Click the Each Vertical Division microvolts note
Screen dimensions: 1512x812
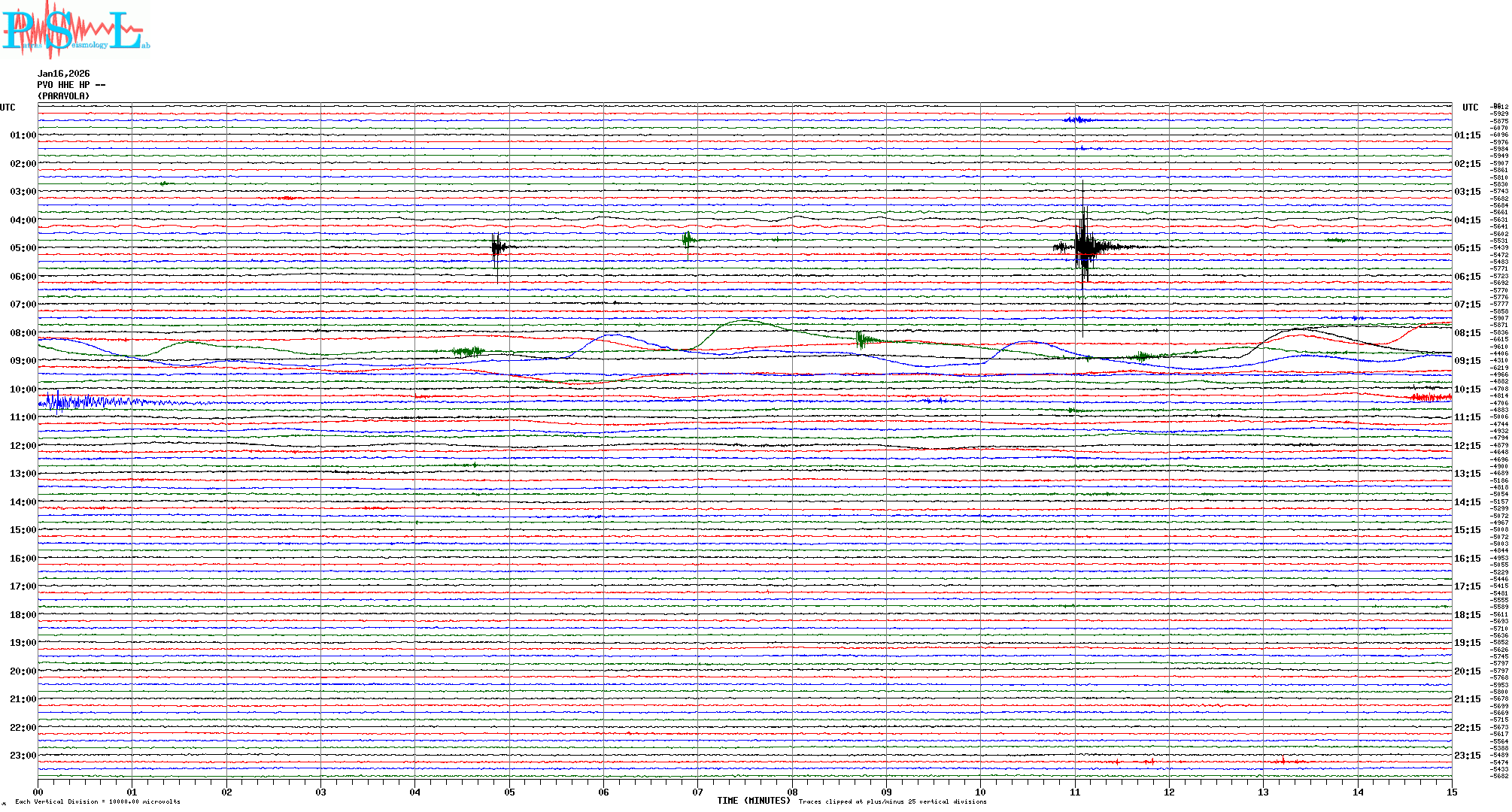pos(98,801)
